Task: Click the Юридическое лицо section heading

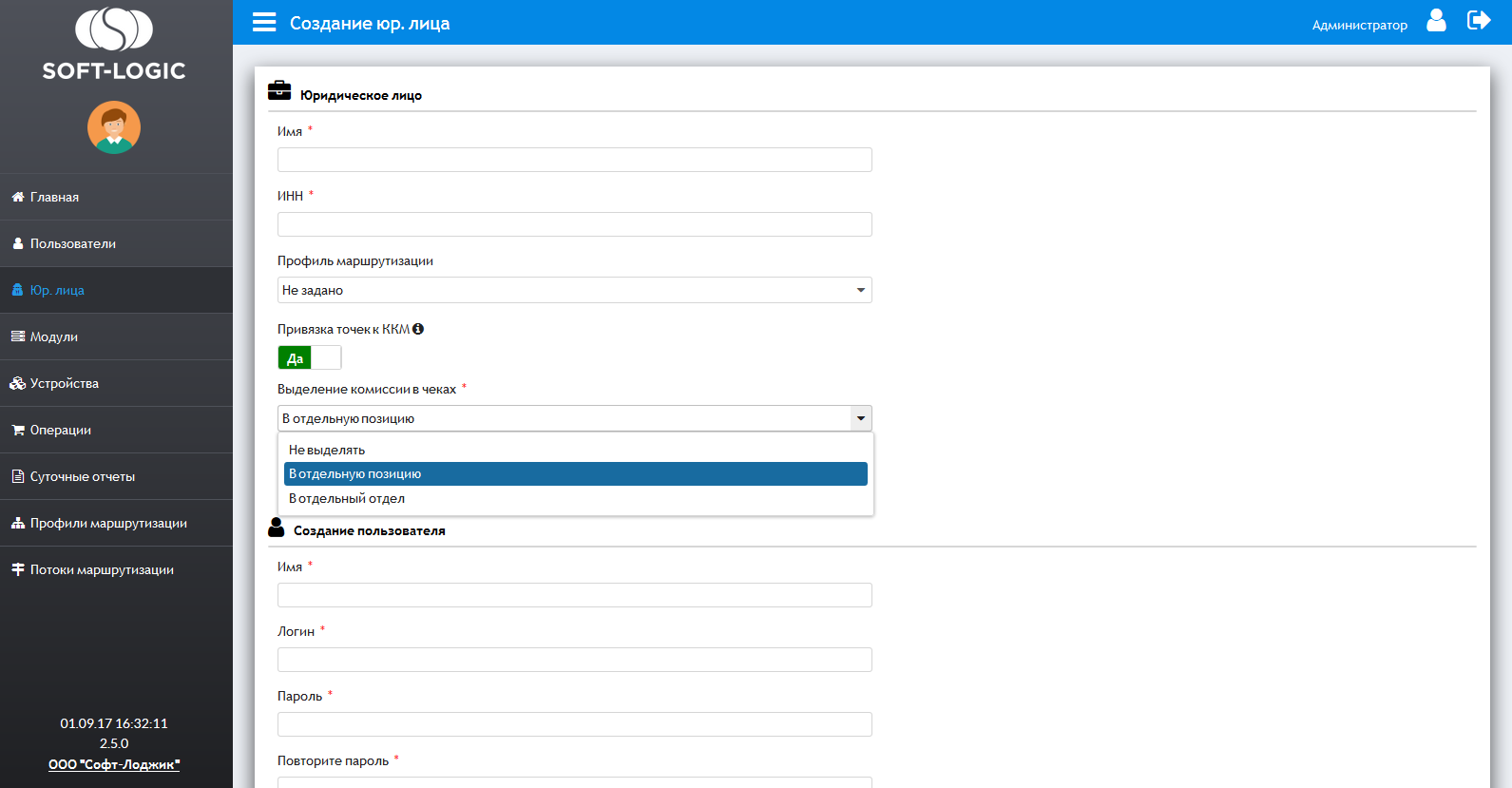Action: [361, 95]
